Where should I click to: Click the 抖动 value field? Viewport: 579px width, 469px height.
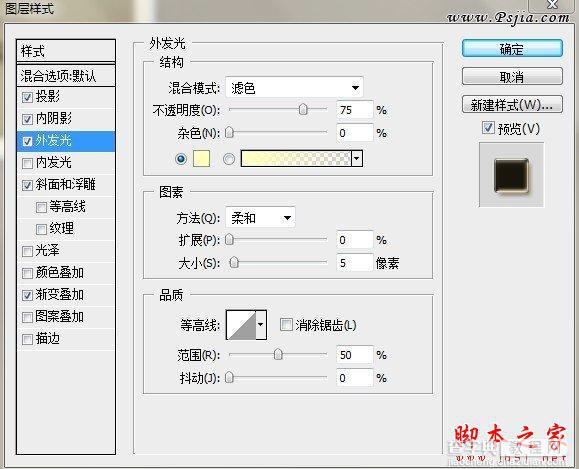tap(355, 378)
